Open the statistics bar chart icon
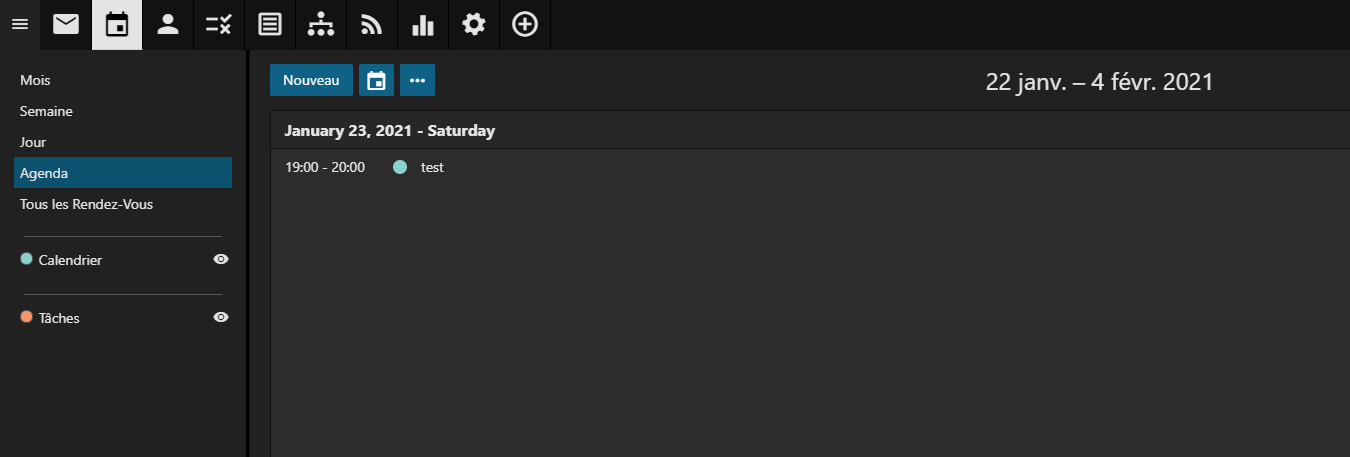 pyautogui.click(x=423, y=25)
